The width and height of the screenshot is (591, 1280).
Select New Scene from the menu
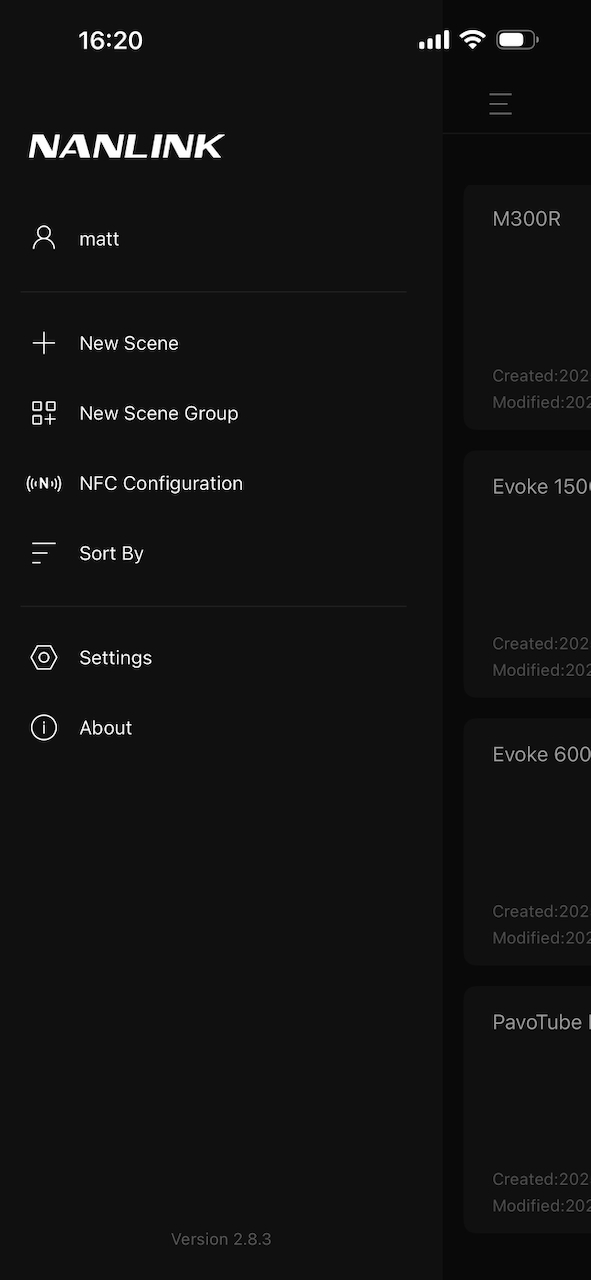129,343
